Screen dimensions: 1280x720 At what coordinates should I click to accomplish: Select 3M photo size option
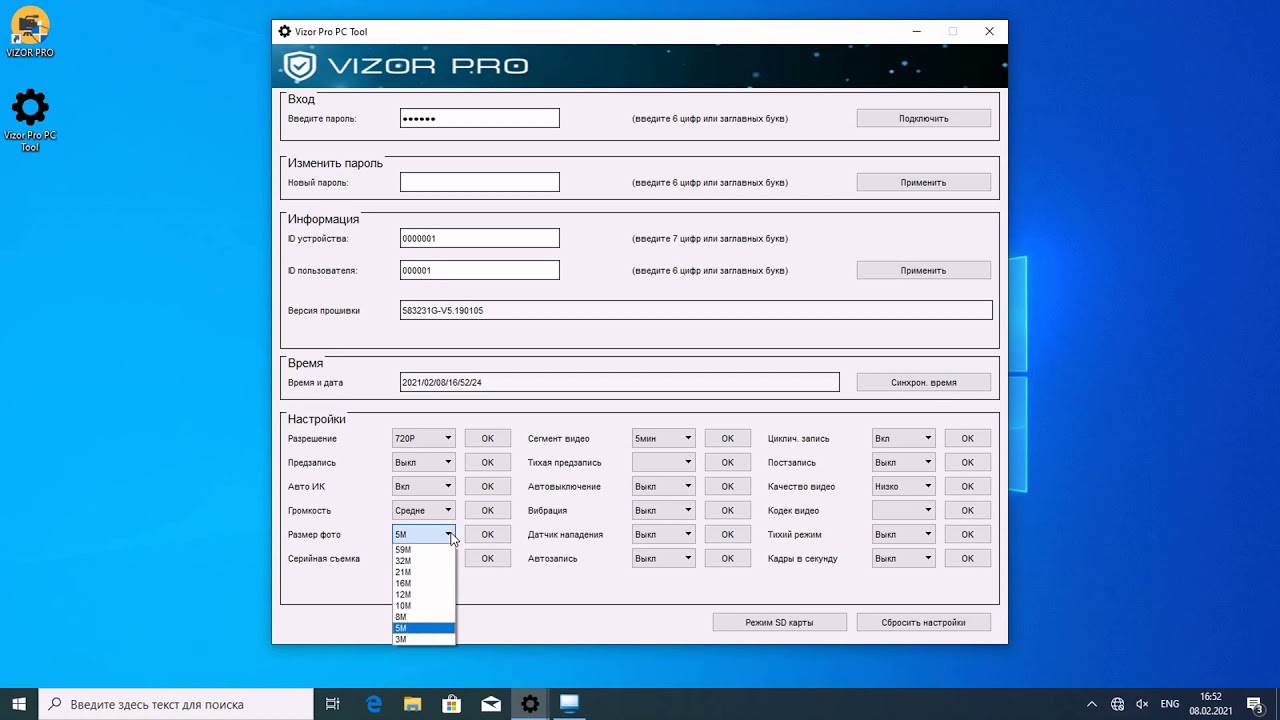[424, 639]
